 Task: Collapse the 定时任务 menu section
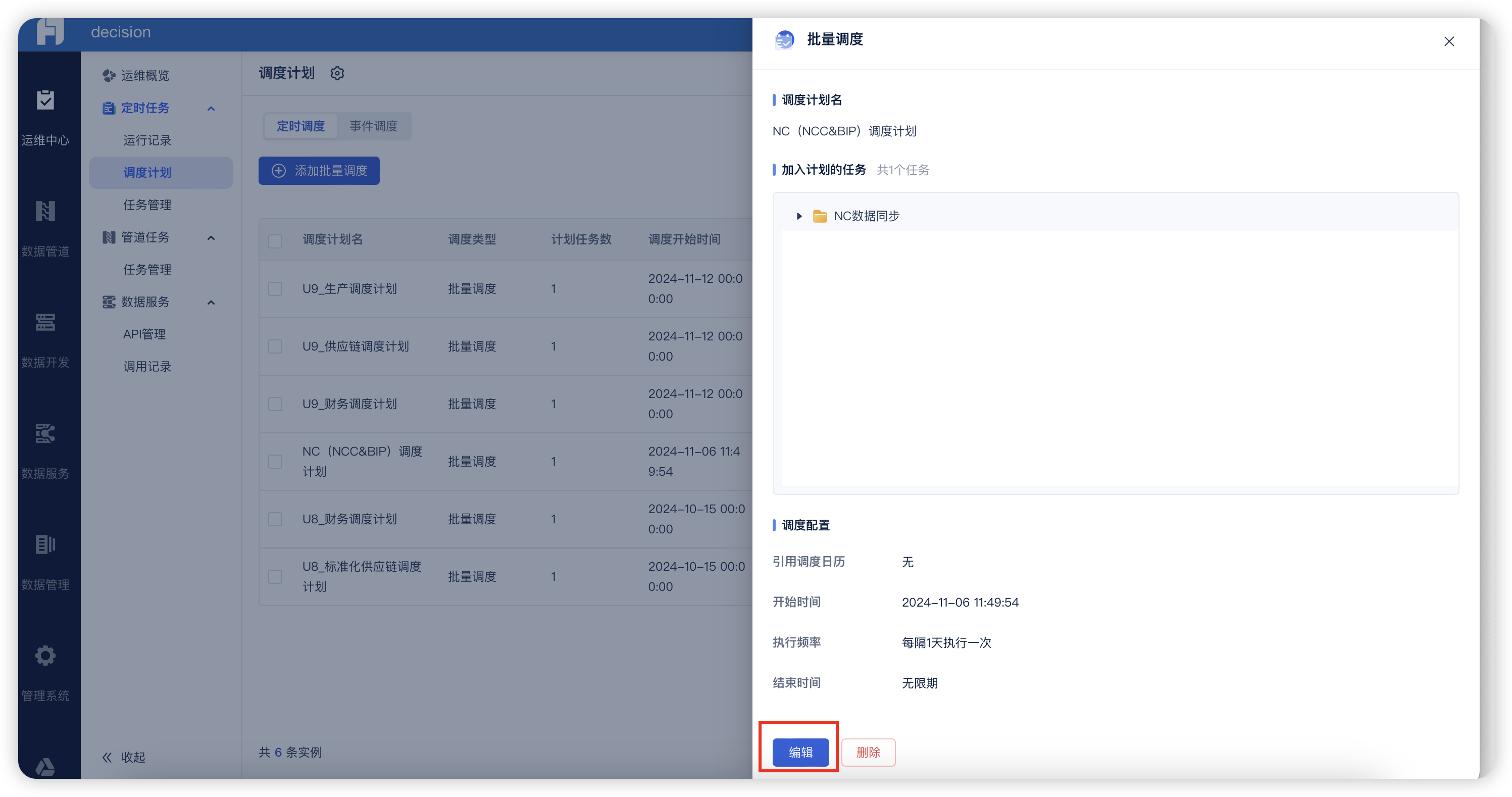coord(211,108)
